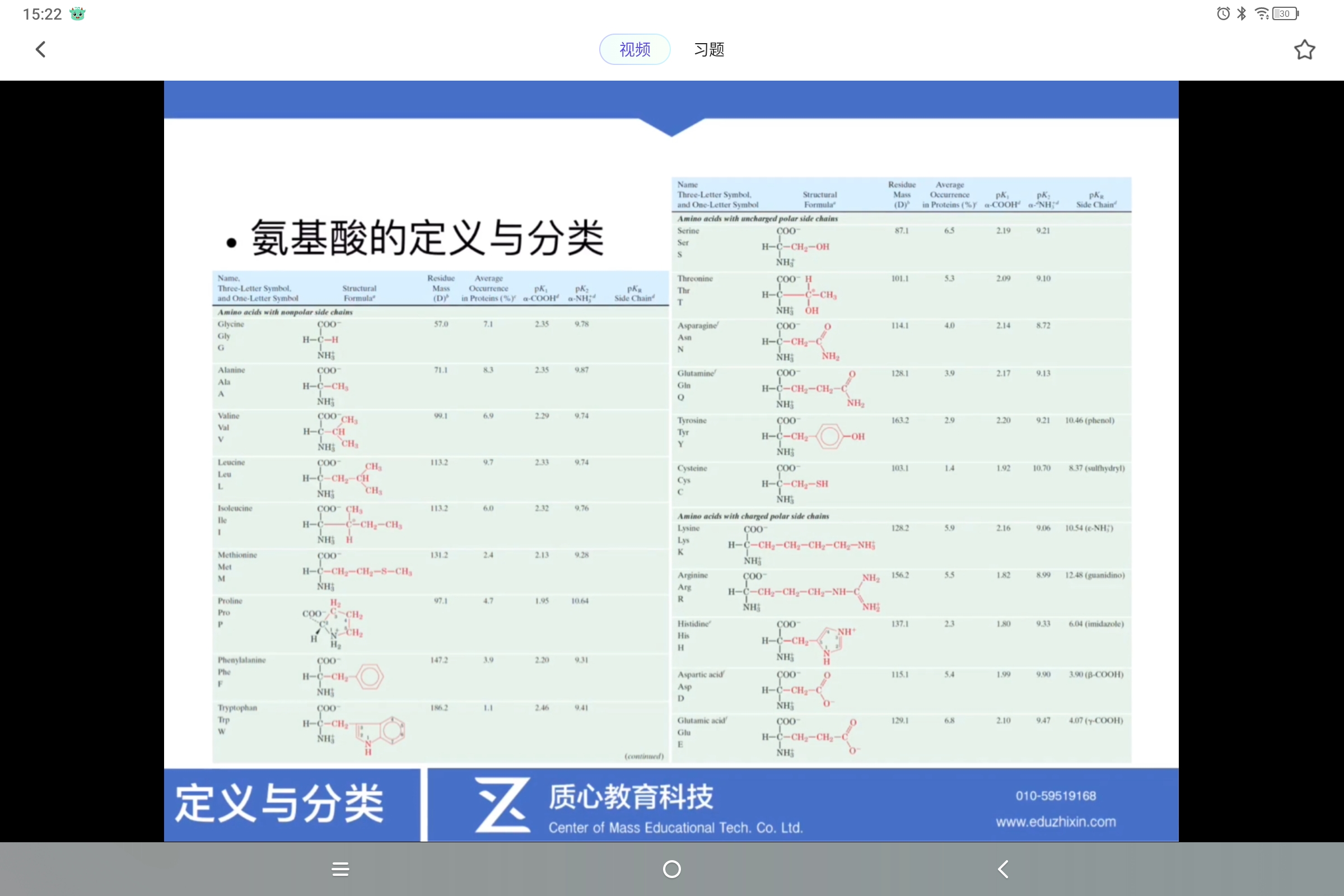Switch to the 视频 tab

(x=634, y=49)
